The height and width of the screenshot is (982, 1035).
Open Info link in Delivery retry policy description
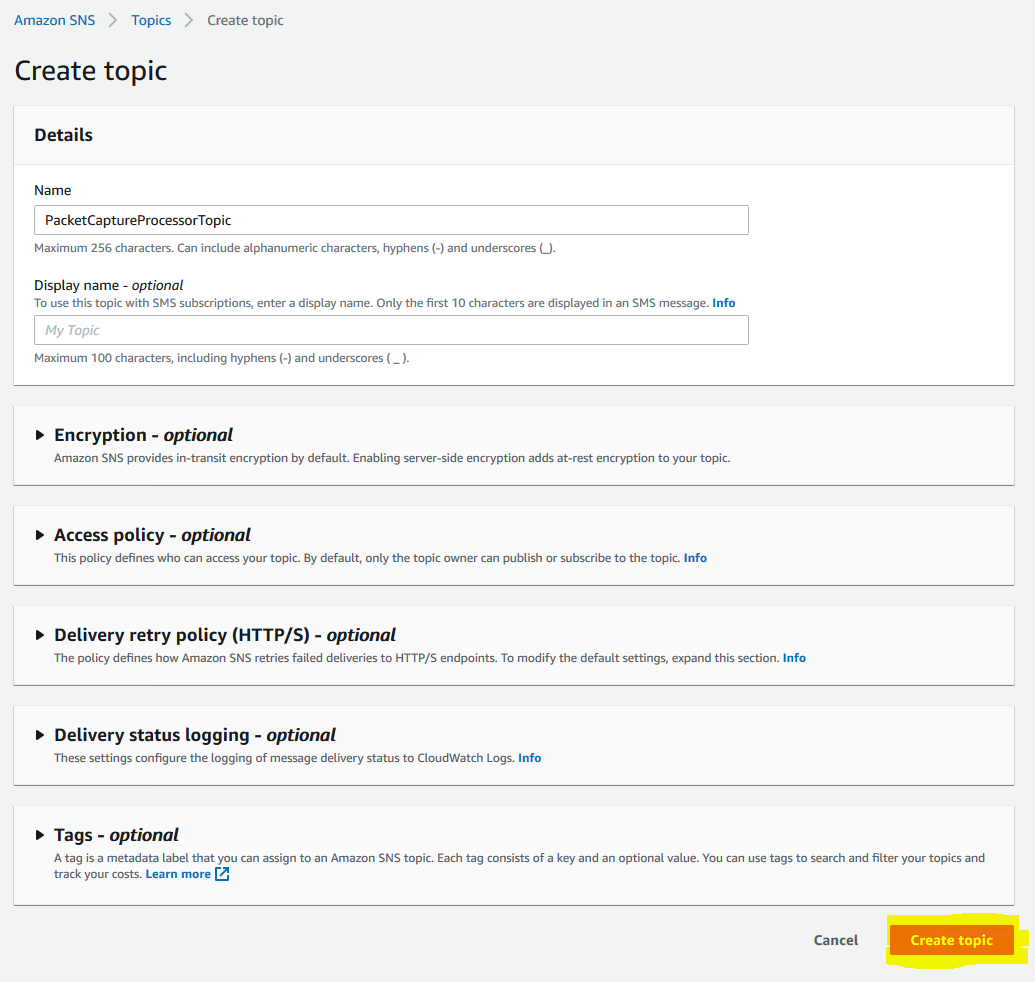(x=794, y=658)
